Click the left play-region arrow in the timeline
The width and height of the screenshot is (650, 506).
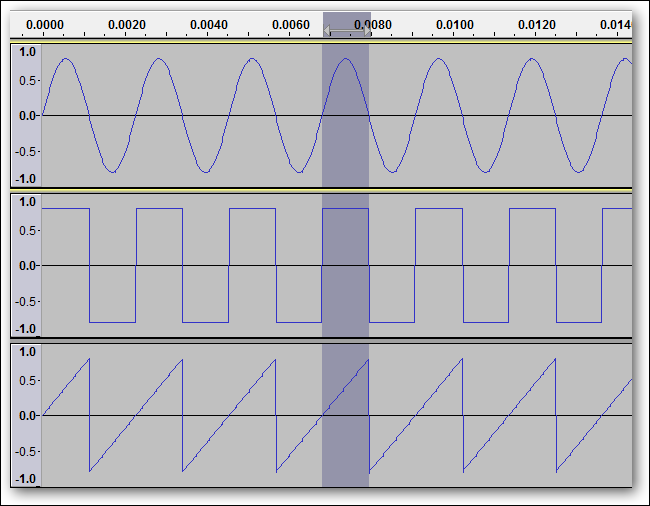(327, 31)
